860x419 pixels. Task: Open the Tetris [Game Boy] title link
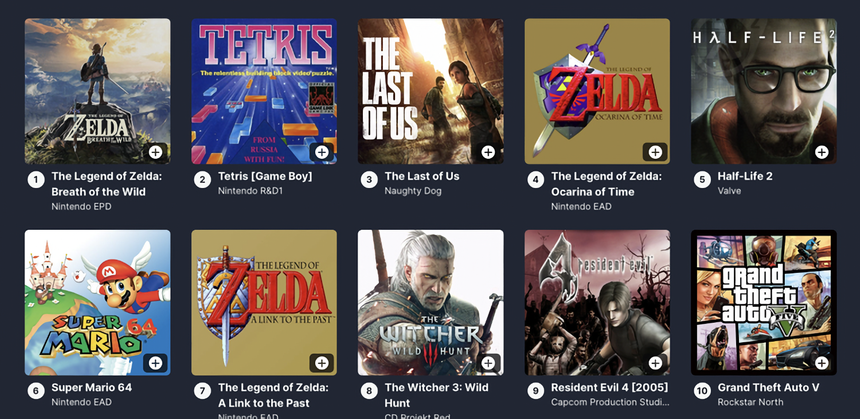(265, 176)
